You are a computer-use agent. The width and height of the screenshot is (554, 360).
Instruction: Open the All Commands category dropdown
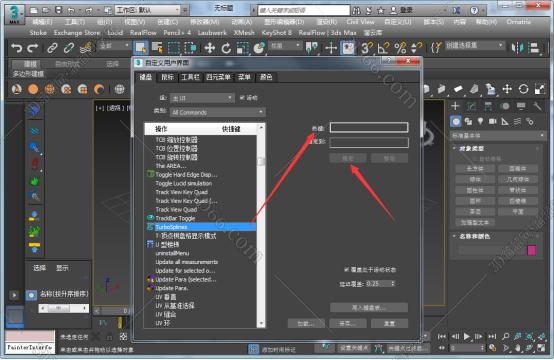(218, 112)
